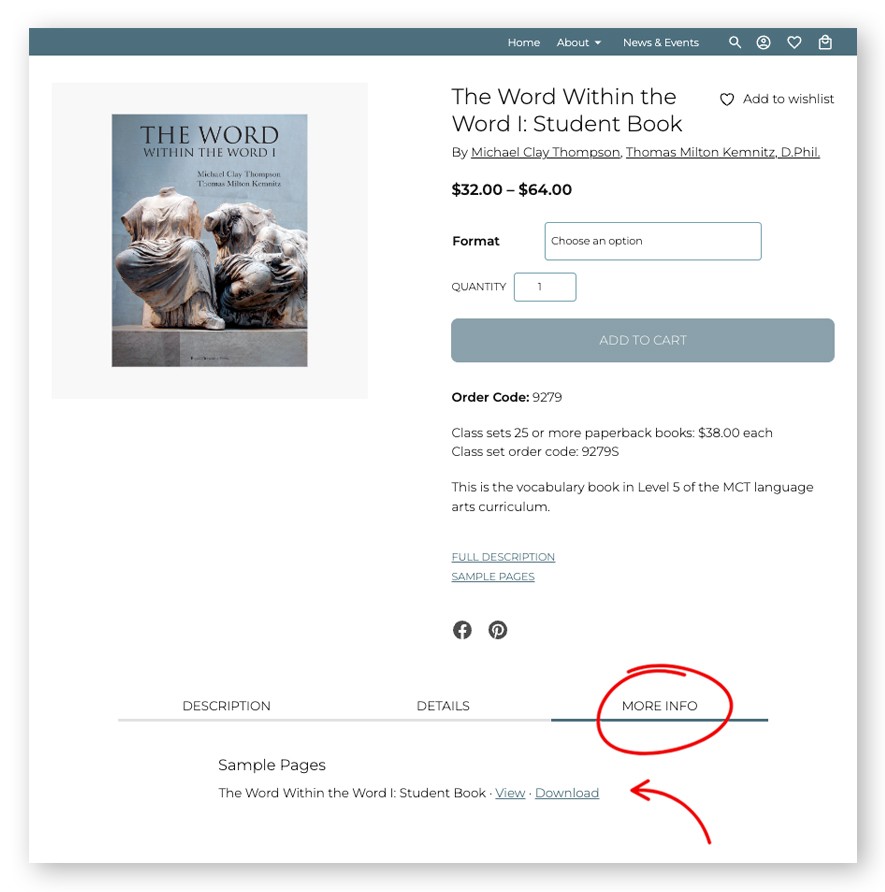
Task: Open the Full Description link
Action: click(x=503, y=557)
